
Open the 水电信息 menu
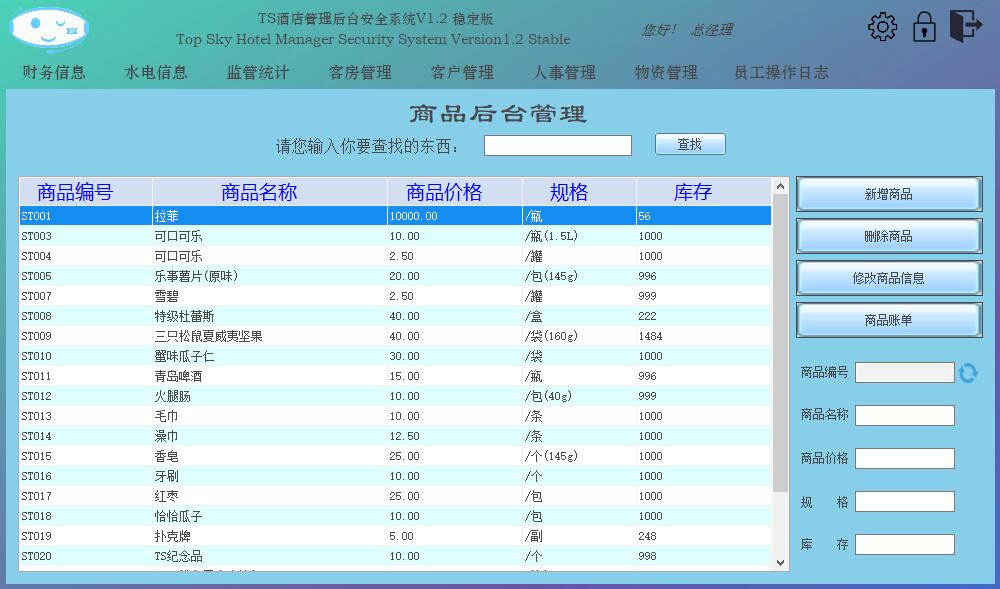click(x=156, y=71)
